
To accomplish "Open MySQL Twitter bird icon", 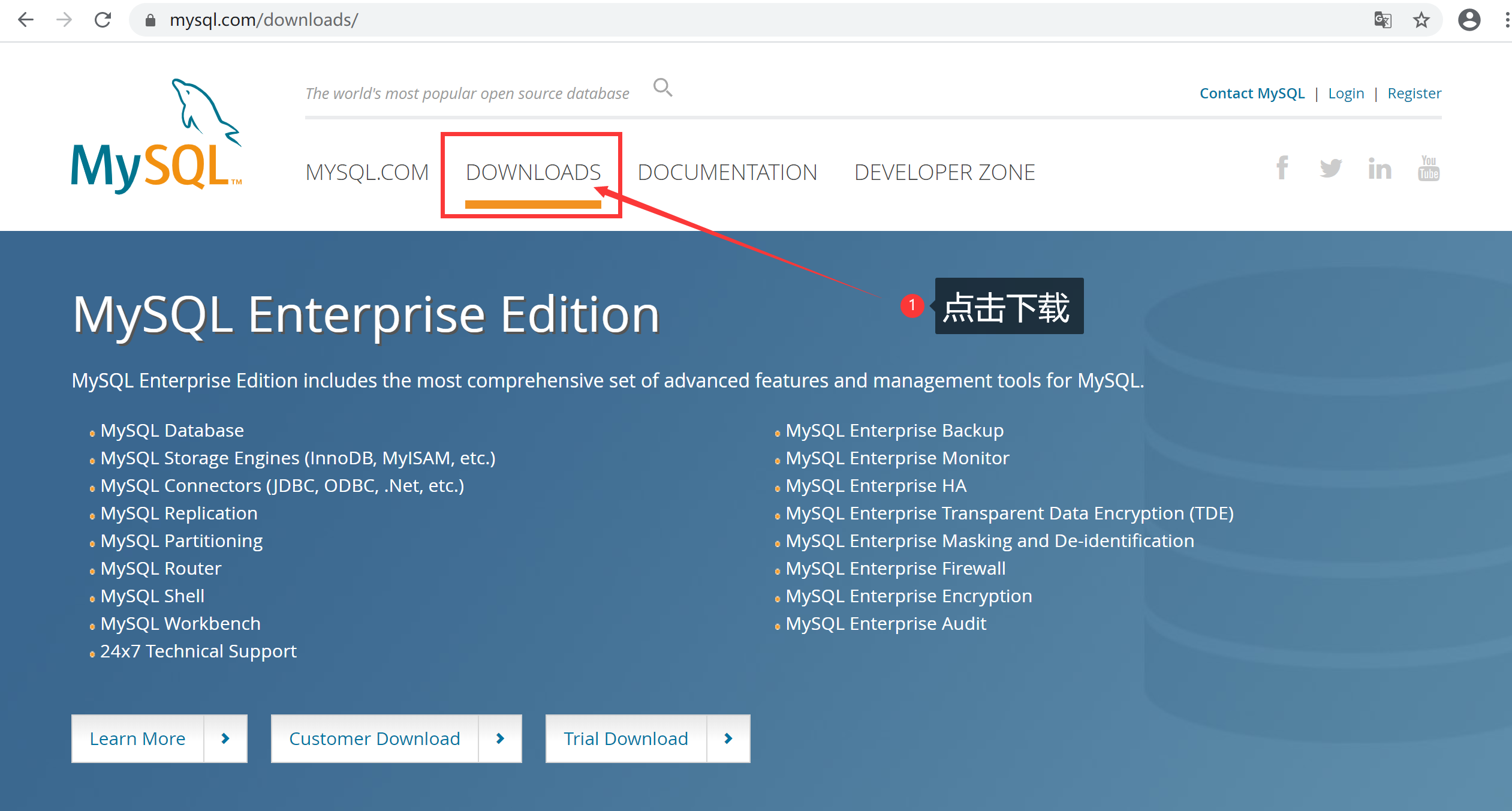I will [x=1330, y=169].
